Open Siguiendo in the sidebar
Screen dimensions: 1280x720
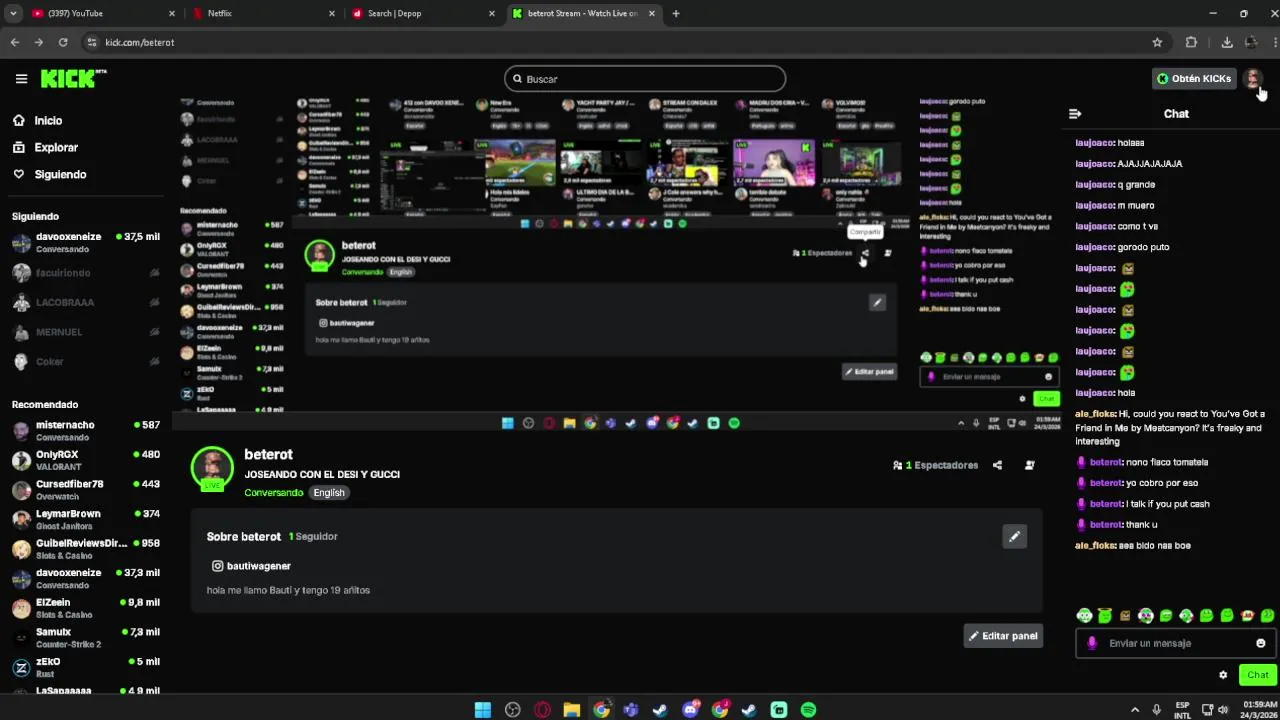coord(49,174)
